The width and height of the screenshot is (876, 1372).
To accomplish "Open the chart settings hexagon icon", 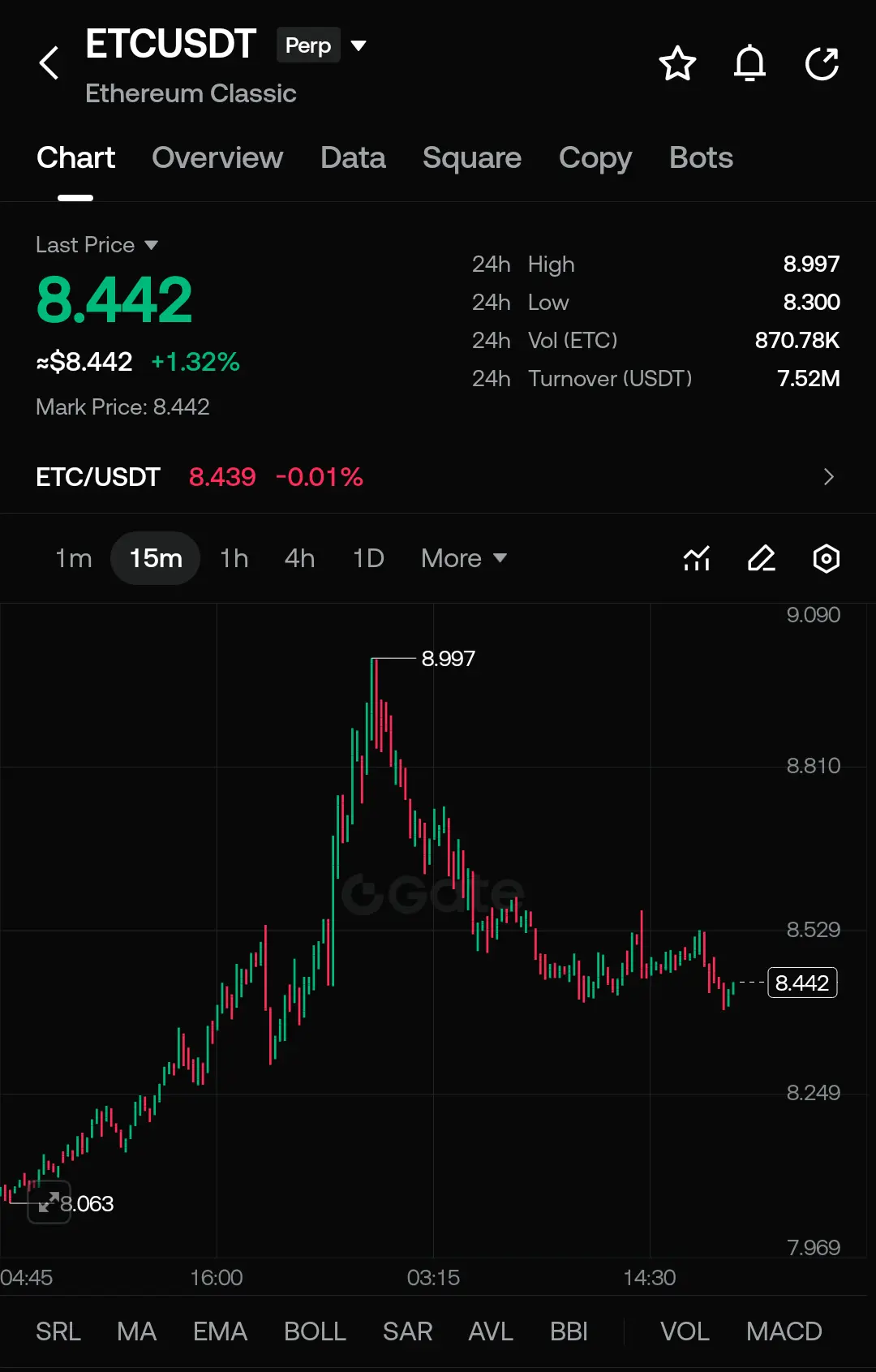I will [826, 558].
